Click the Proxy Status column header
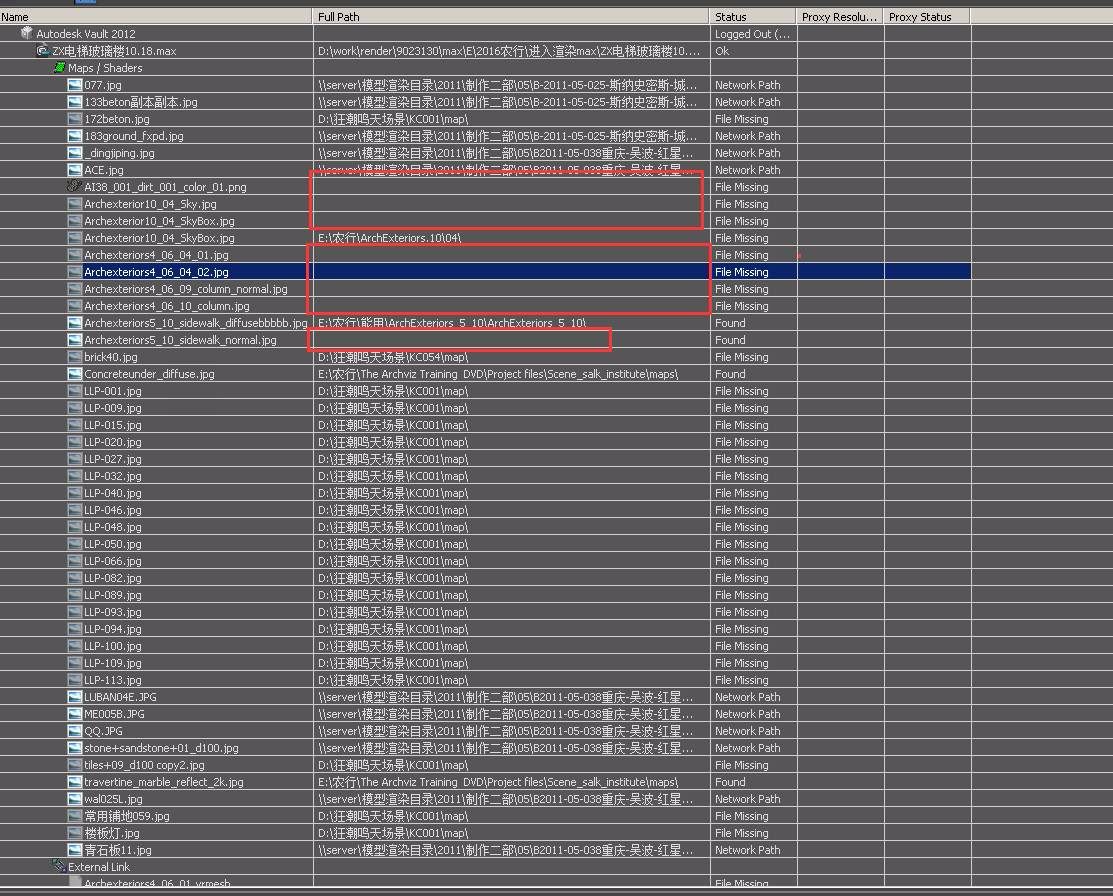Image resolution: width=1113 pixels, height=896 pixels. coord(926,16)
